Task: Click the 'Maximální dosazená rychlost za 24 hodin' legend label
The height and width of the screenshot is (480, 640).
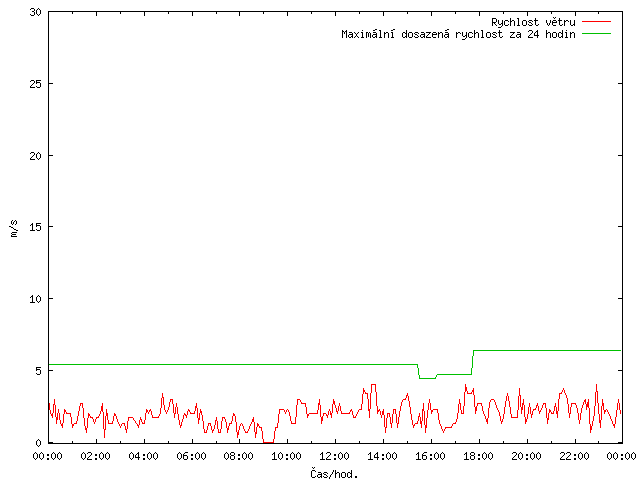Action: point(458,34)
